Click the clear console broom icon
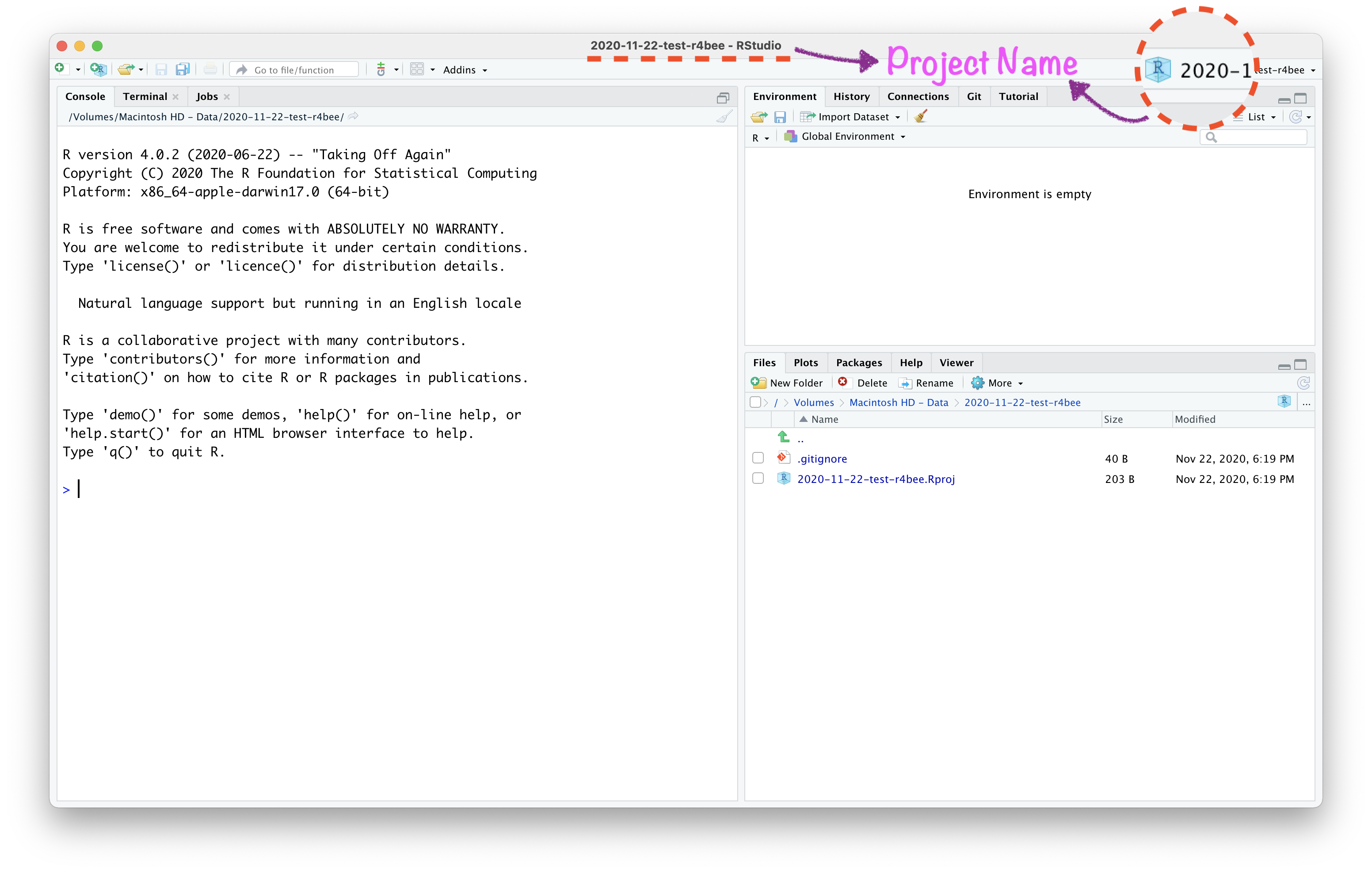The width and height of the screenshot is (1372, 873). coord(724,117)
